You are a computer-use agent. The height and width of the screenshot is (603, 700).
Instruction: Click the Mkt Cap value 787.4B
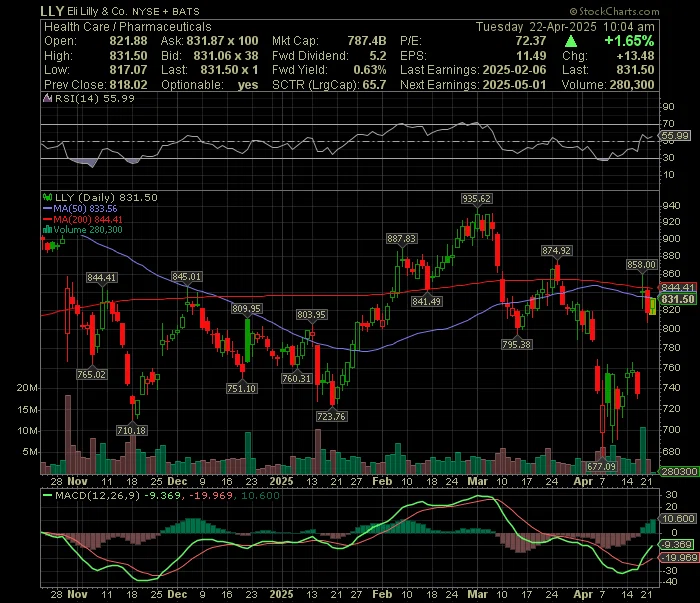(367, 41)
